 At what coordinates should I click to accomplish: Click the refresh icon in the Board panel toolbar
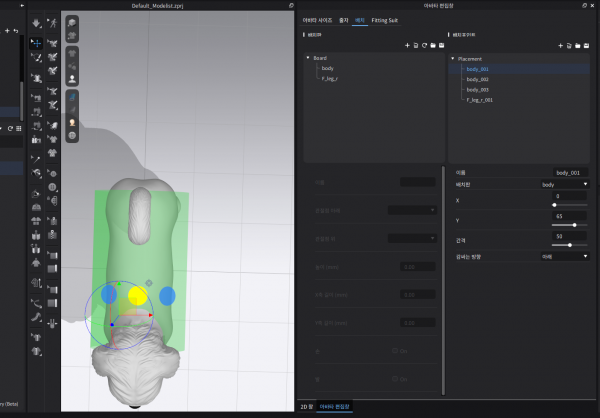[x=423, y=45]
